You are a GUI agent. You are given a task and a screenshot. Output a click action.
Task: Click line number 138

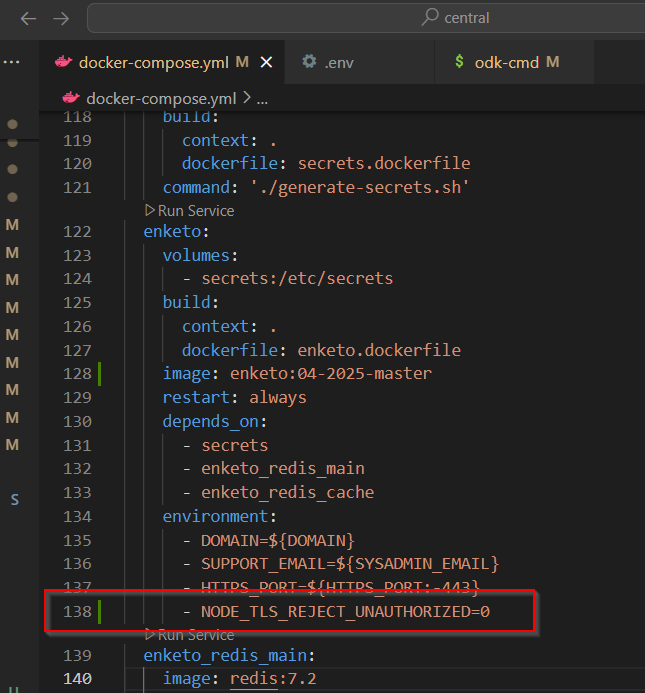[x=77, y=612]
